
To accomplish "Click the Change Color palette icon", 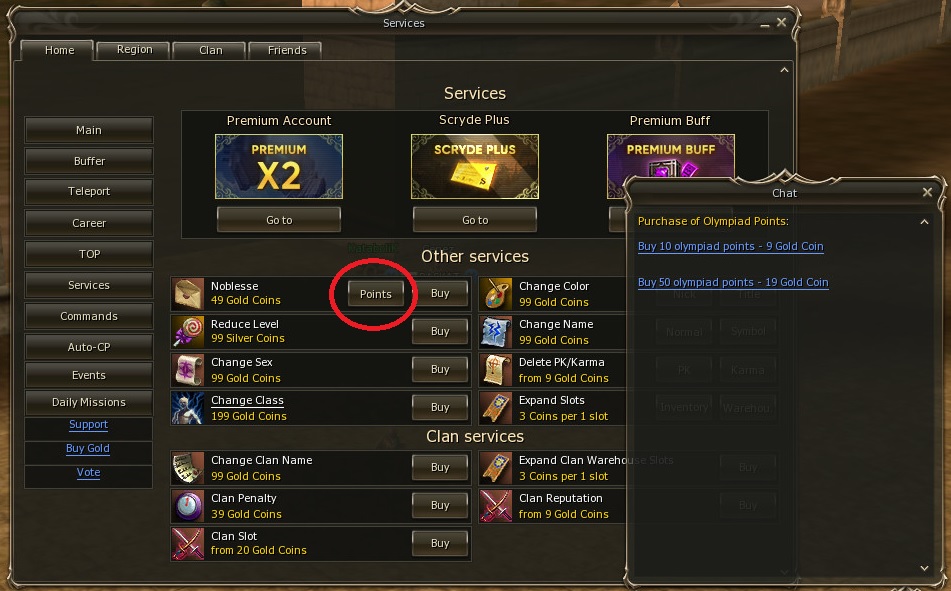I will click(x=497, y=294).
